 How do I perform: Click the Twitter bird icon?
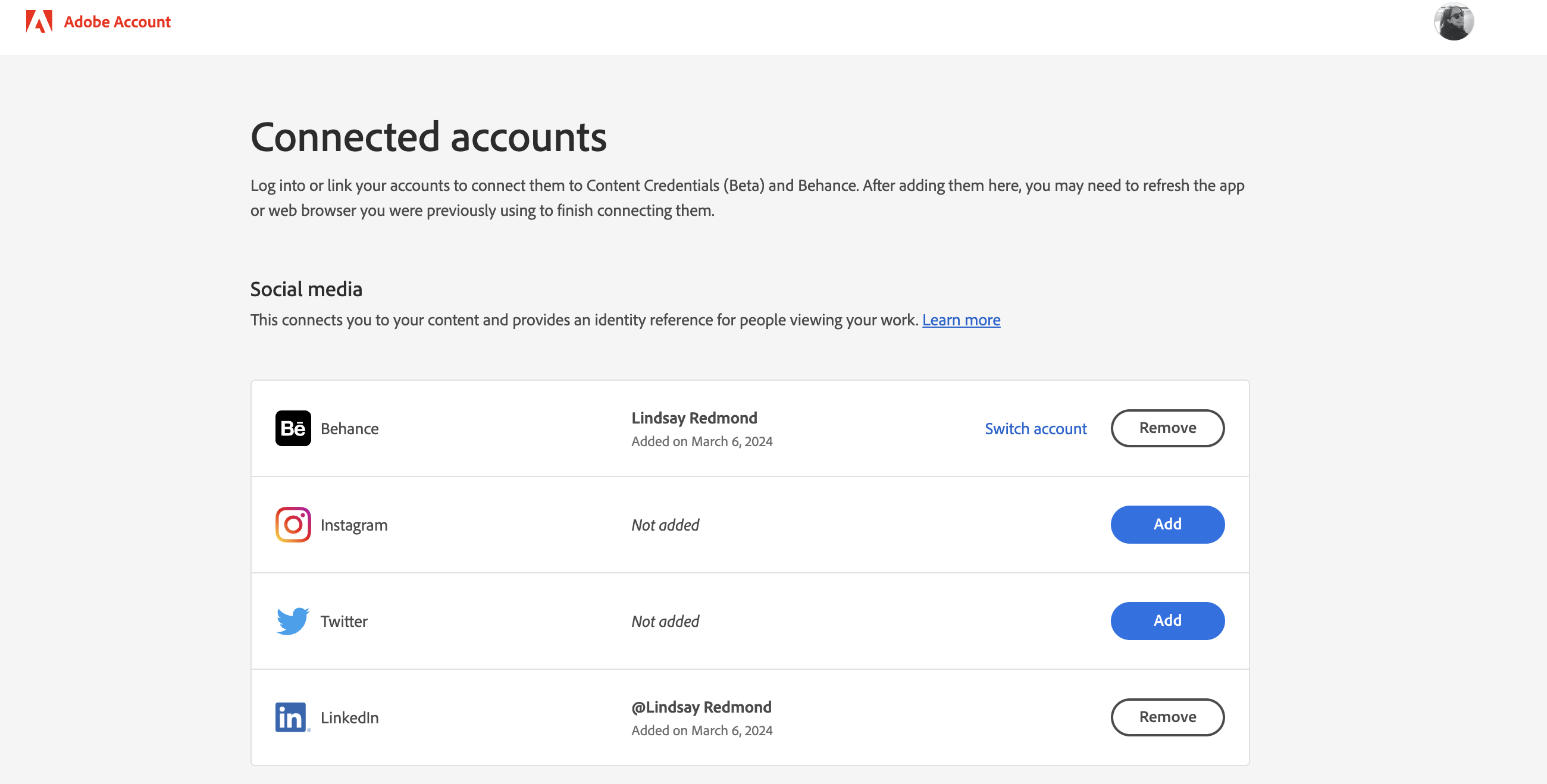click(293, 622)
